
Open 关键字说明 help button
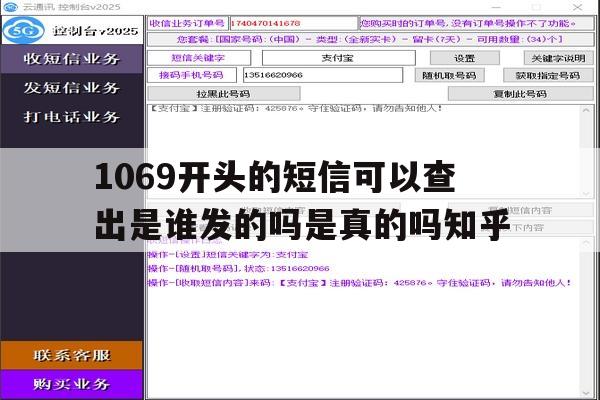[x=559, y=58]
